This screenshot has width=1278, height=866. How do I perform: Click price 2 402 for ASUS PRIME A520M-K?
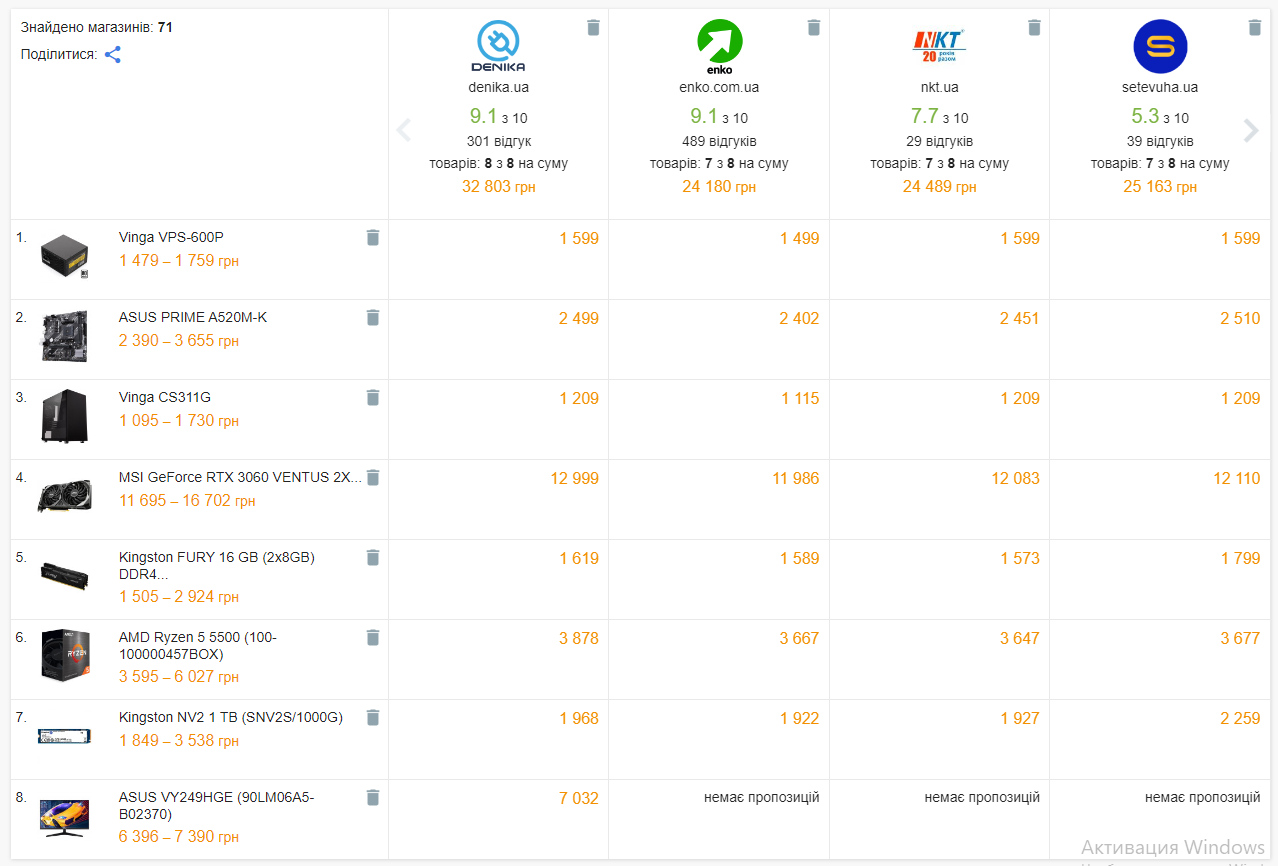point(799,318)
